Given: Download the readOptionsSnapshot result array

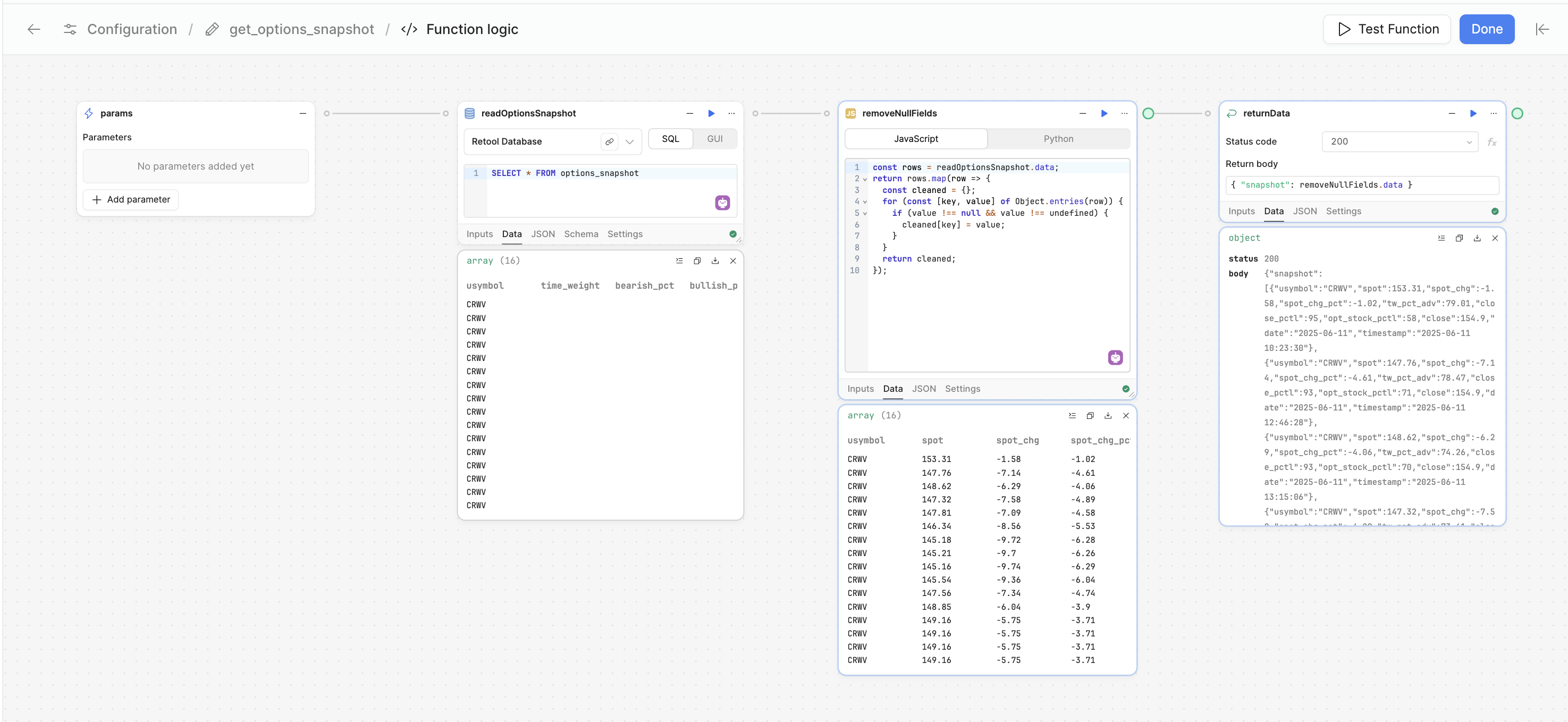Looking at the screenshot, I should [x=715, y=261].
